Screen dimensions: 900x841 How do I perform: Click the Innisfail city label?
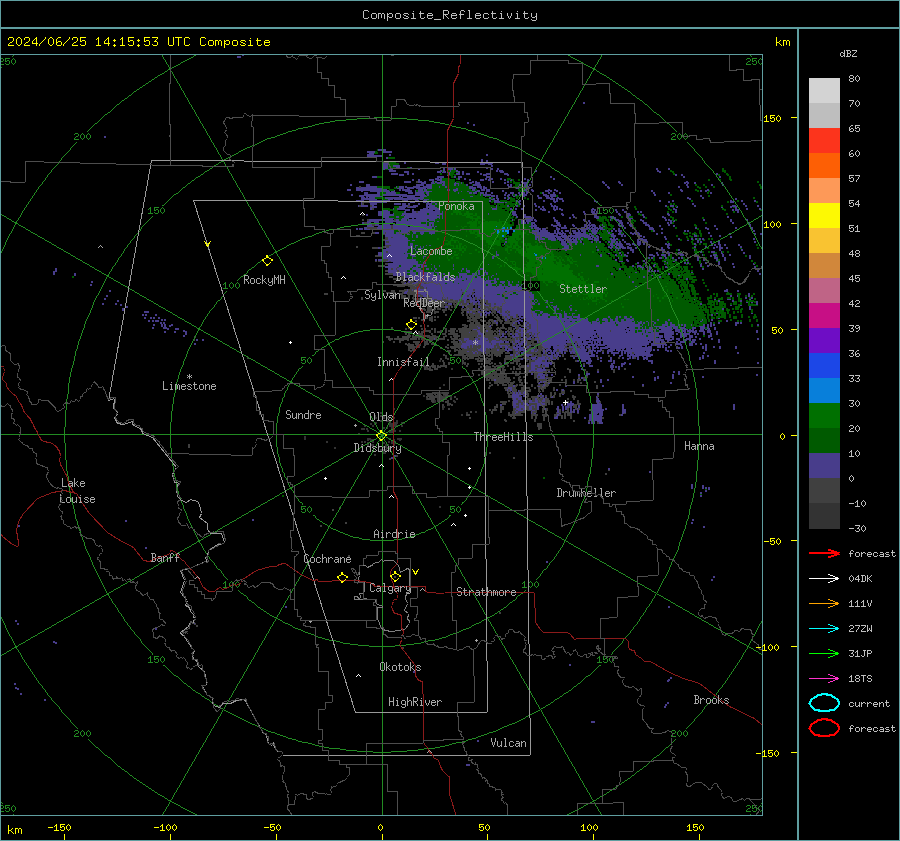click(x=403, y=362)
